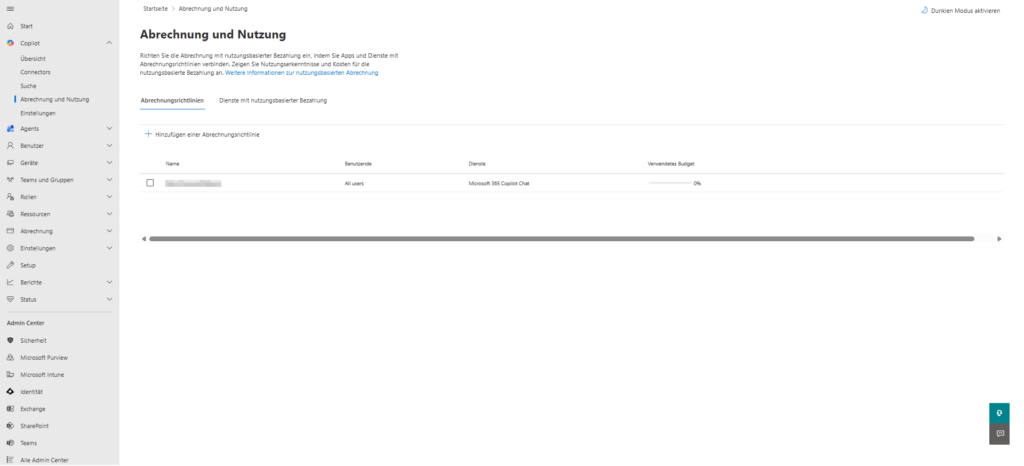The height and width of the screenshot is (466, 1024).
Task: Click the hamburger navigation menu icon
Action: pos(10,9)
